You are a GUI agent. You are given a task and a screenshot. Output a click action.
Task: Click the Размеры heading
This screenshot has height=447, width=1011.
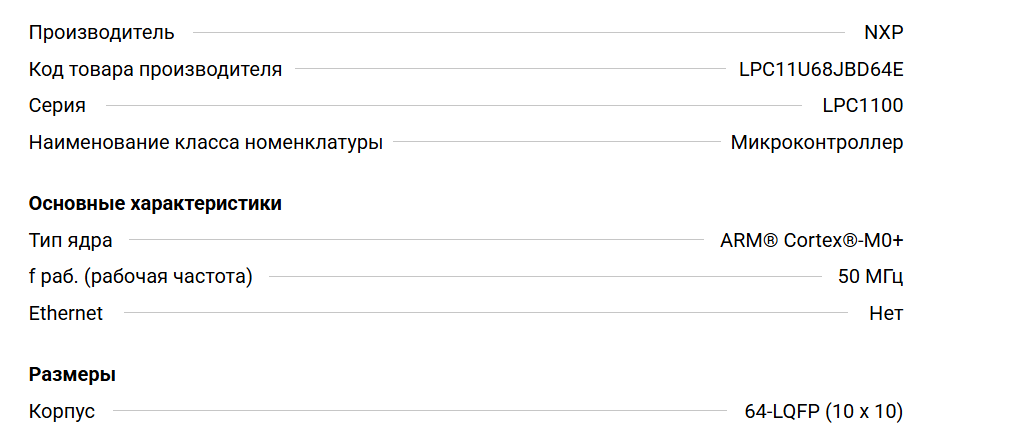(x=72, y=376)
